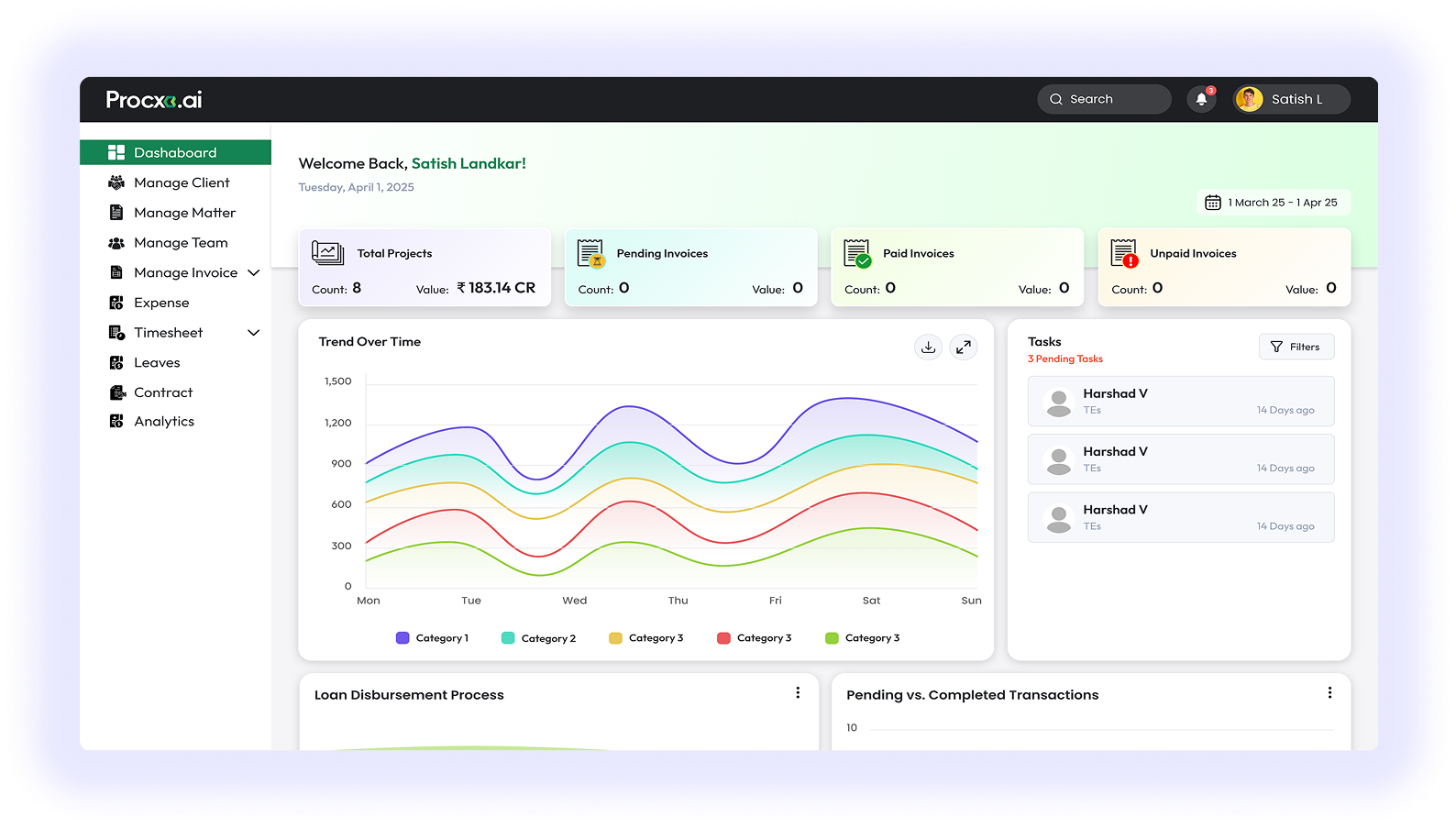Expand the Timesheet submenu chevron
1456x828 pixels.
click(x=254, y=333)
